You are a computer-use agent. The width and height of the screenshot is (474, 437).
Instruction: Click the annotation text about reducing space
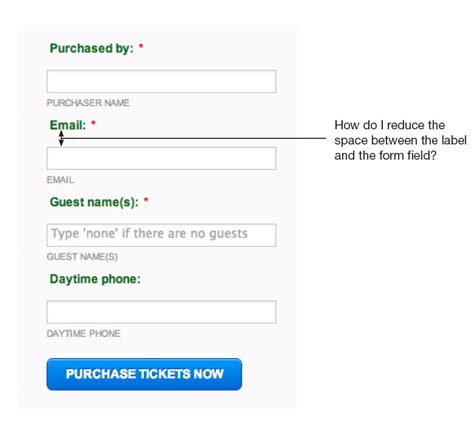[x=400, y=140]
